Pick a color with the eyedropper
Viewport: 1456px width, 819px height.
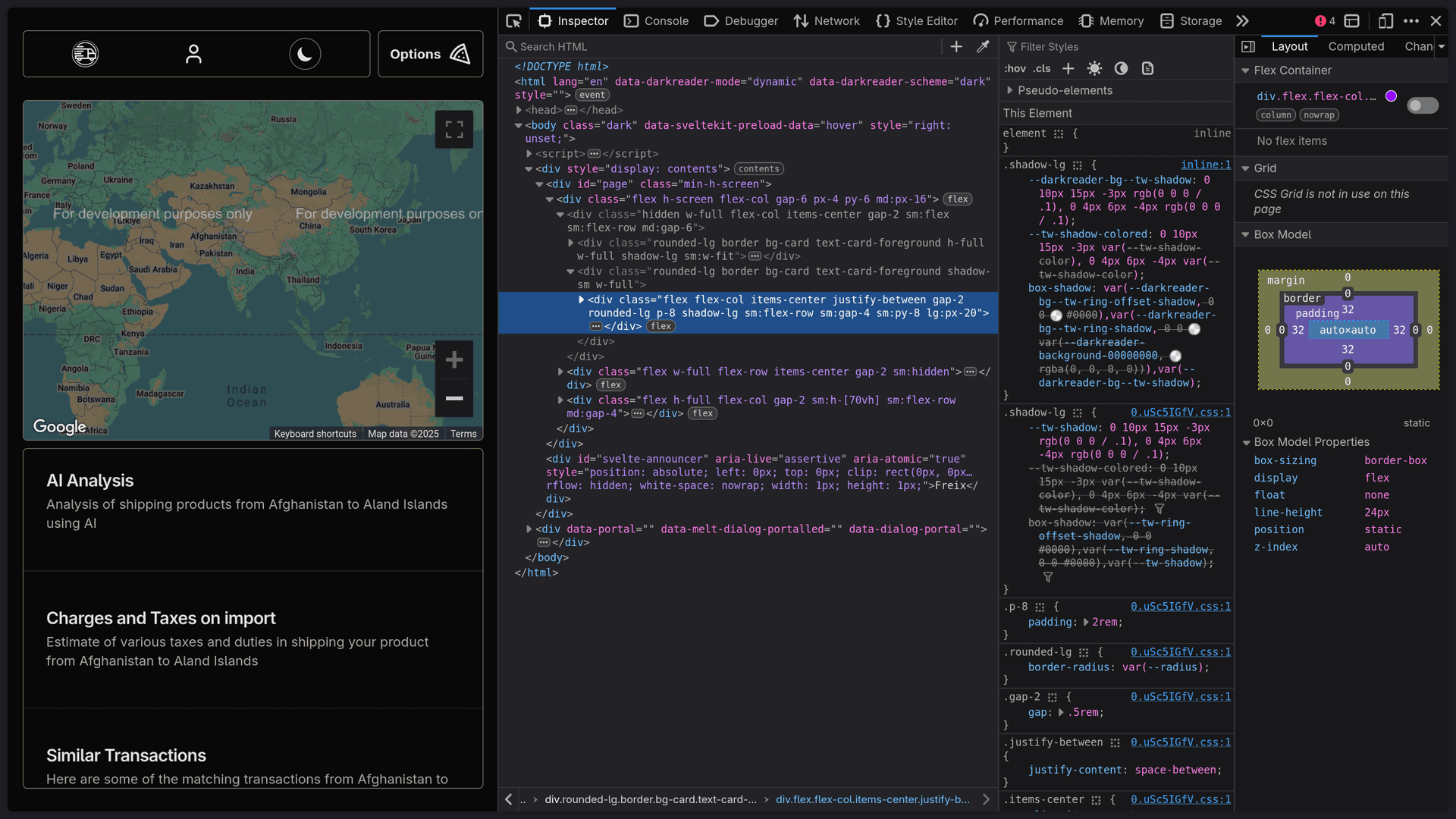[983, 47]
